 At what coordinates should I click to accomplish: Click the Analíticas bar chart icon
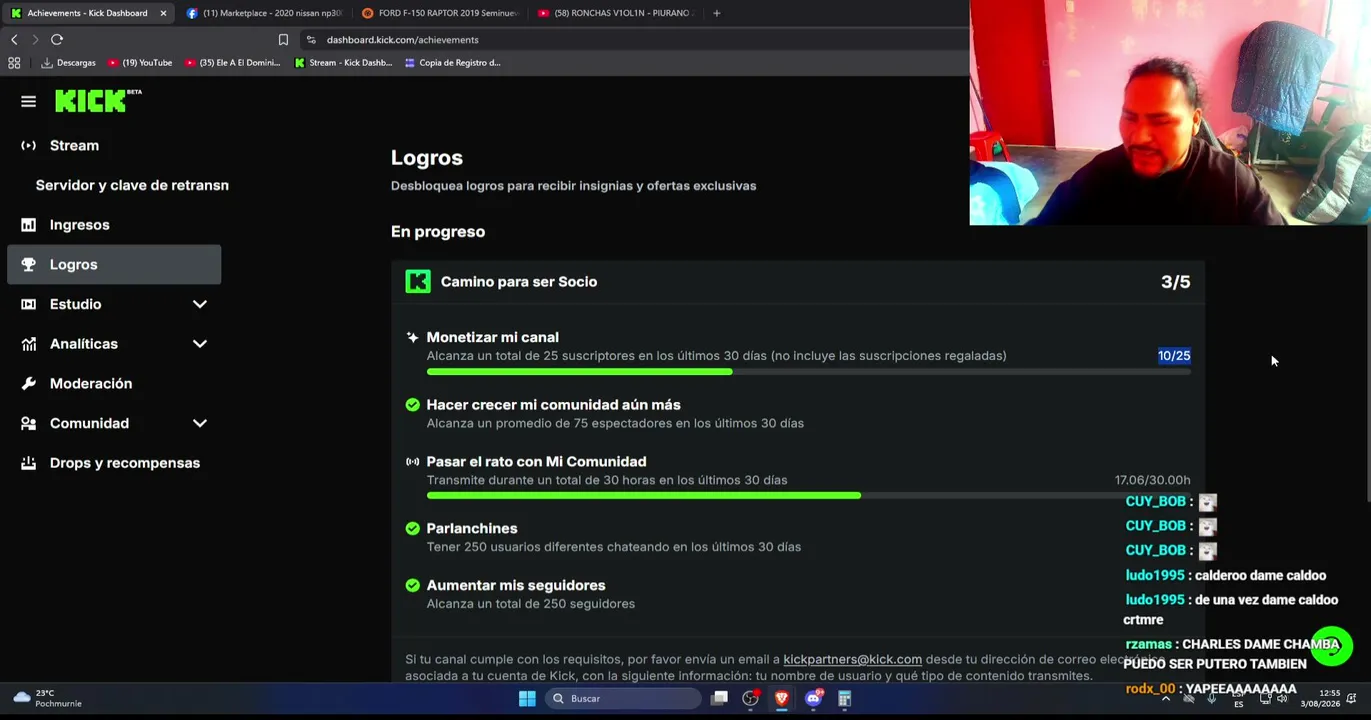(x=28, y=344)
